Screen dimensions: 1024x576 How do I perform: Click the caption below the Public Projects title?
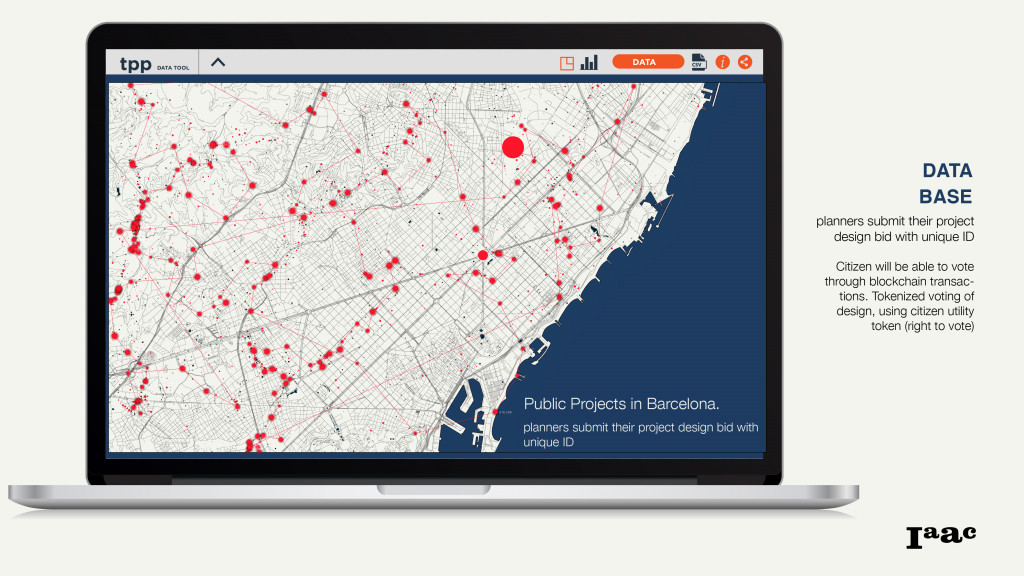pyautogui.click(x=640, y=433)
